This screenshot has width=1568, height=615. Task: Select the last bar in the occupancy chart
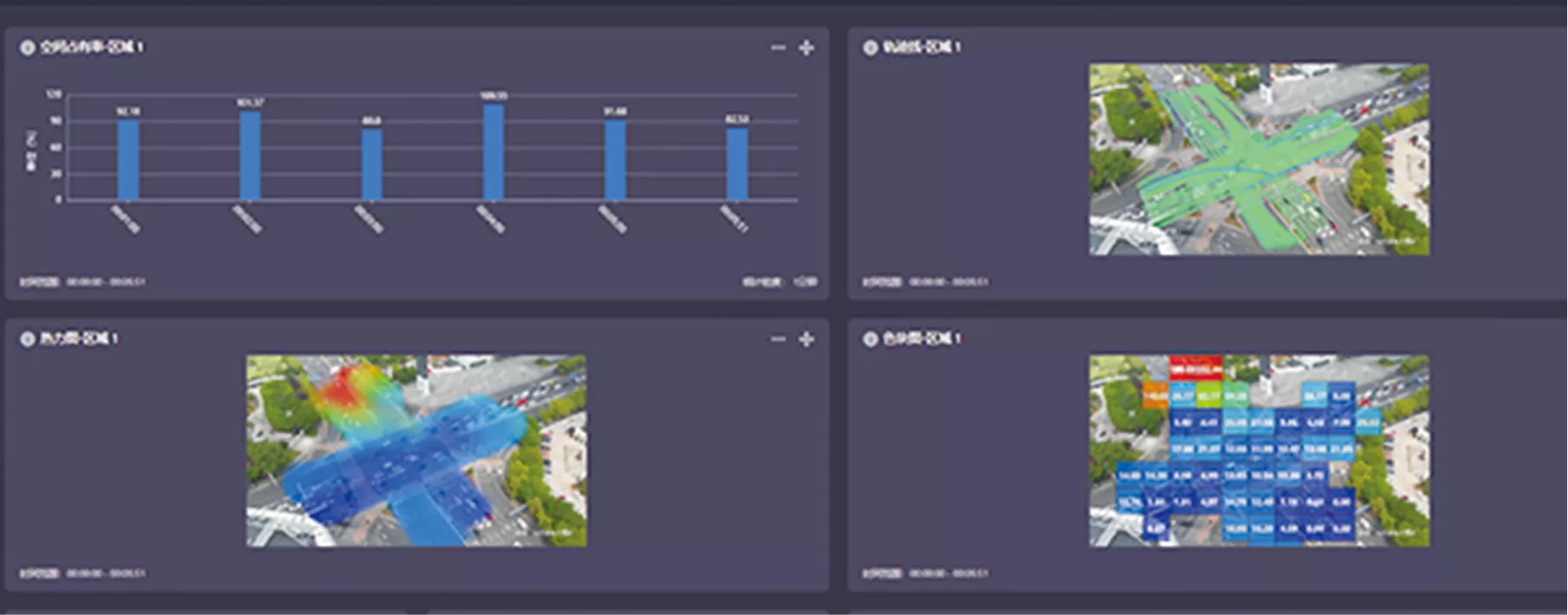(x=738, y=164)
